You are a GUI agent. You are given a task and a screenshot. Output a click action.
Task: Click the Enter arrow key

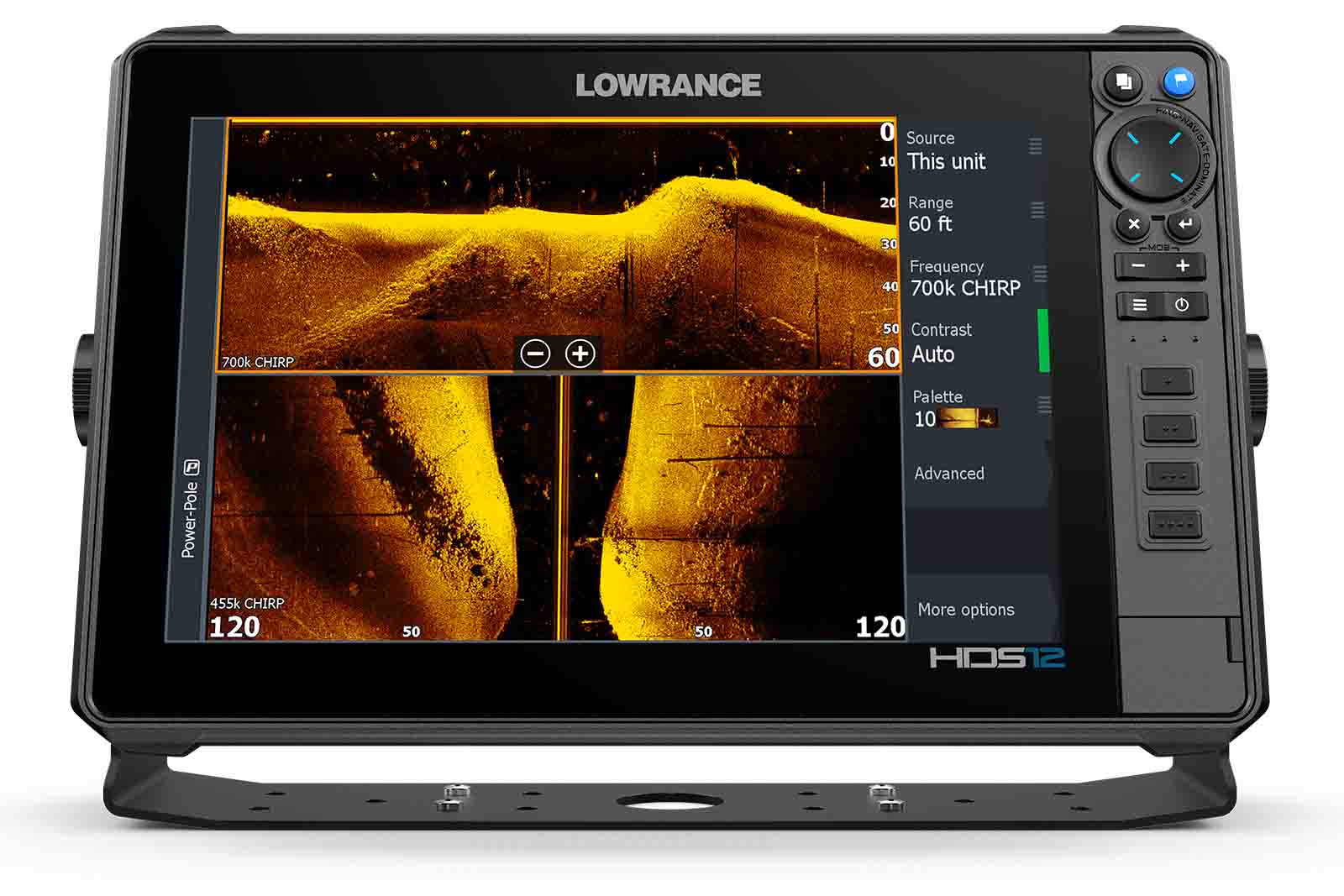point(1185,223)
